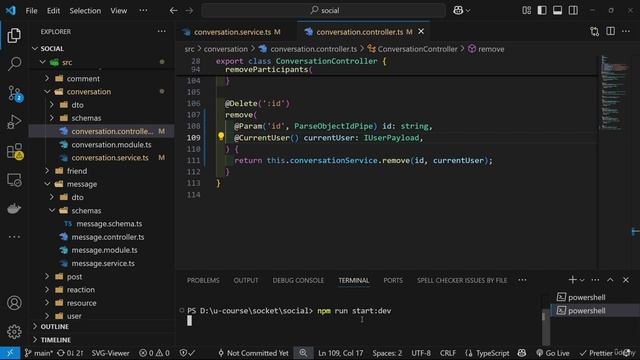Click the main branch indicator
The image size is (640, 360).
pyautogui.click(x=38, y=353)
